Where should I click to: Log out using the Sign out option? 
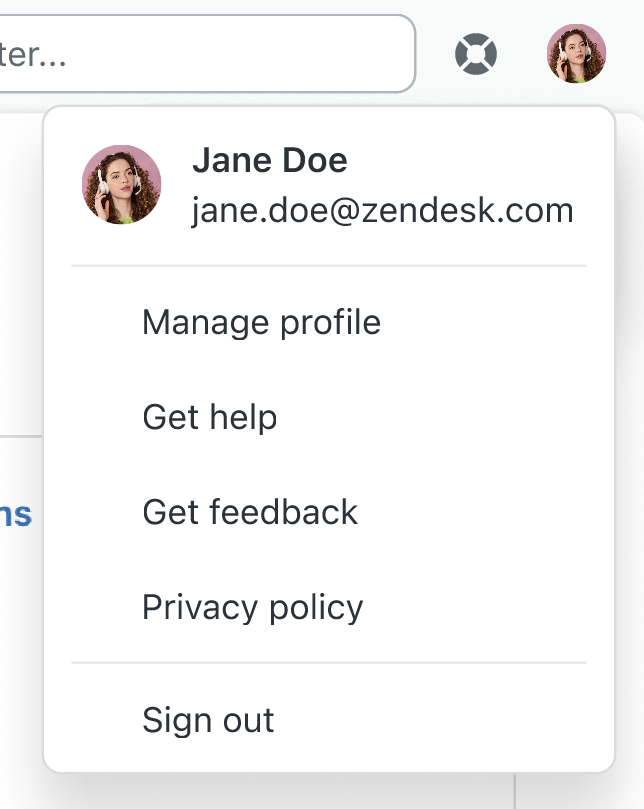329,720
